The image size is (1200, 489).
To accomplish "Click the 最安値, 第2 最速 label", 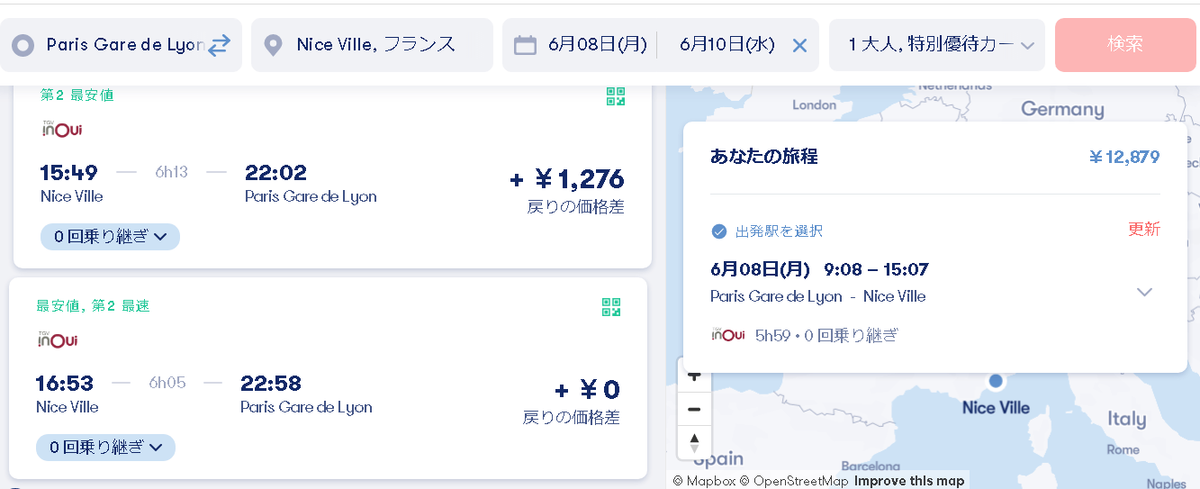I will tap(93, 306).
